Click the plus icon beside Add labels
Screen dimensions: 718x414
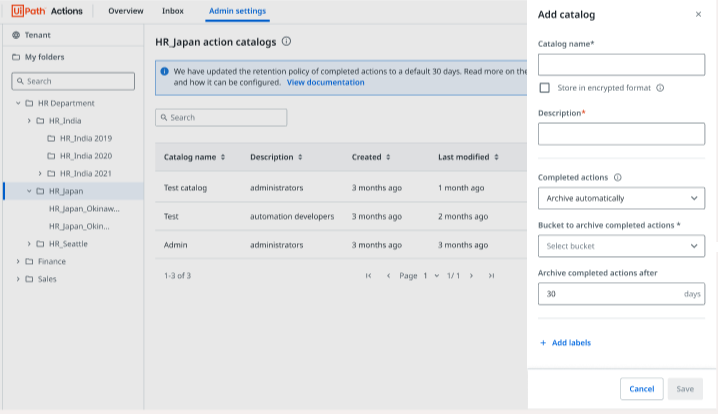tap(543, 343)
